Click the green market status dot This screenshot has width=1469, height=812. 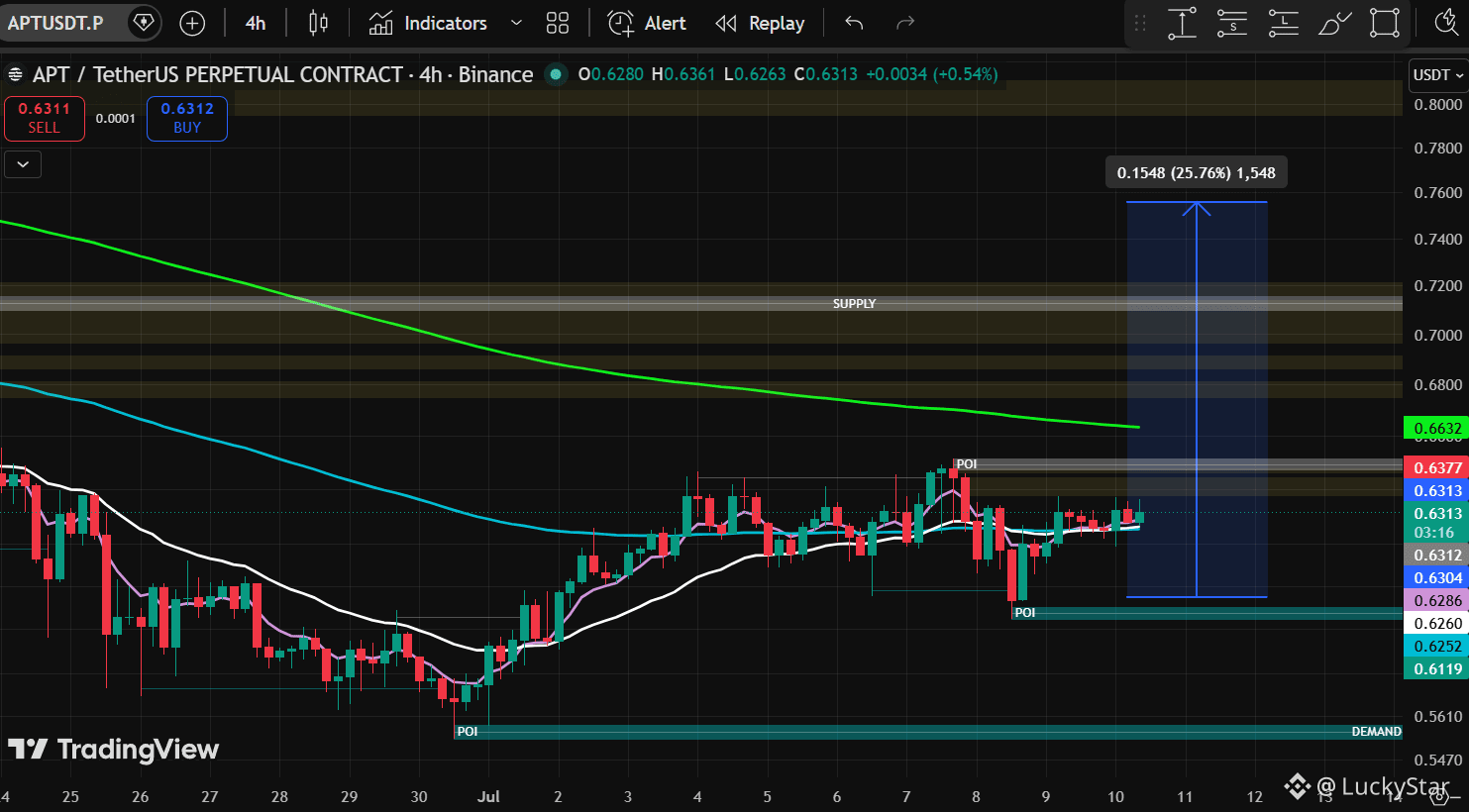coord(556,74)
